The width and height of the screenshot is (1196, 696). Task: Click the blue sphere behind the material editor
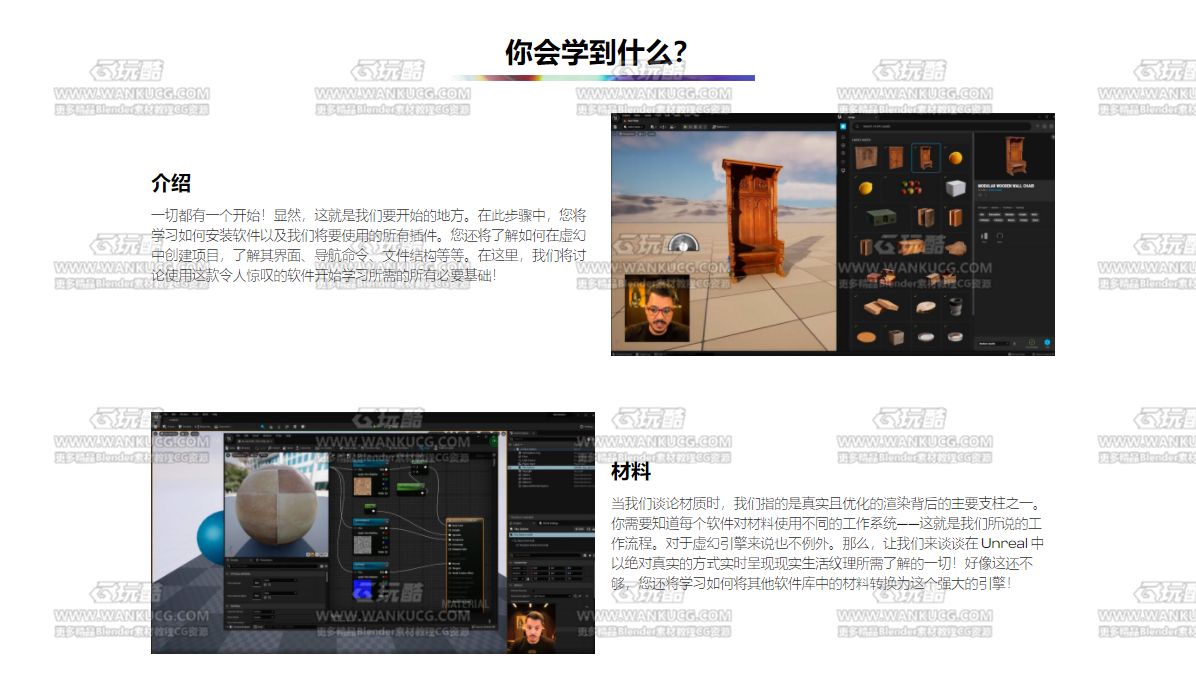[211, 538]
